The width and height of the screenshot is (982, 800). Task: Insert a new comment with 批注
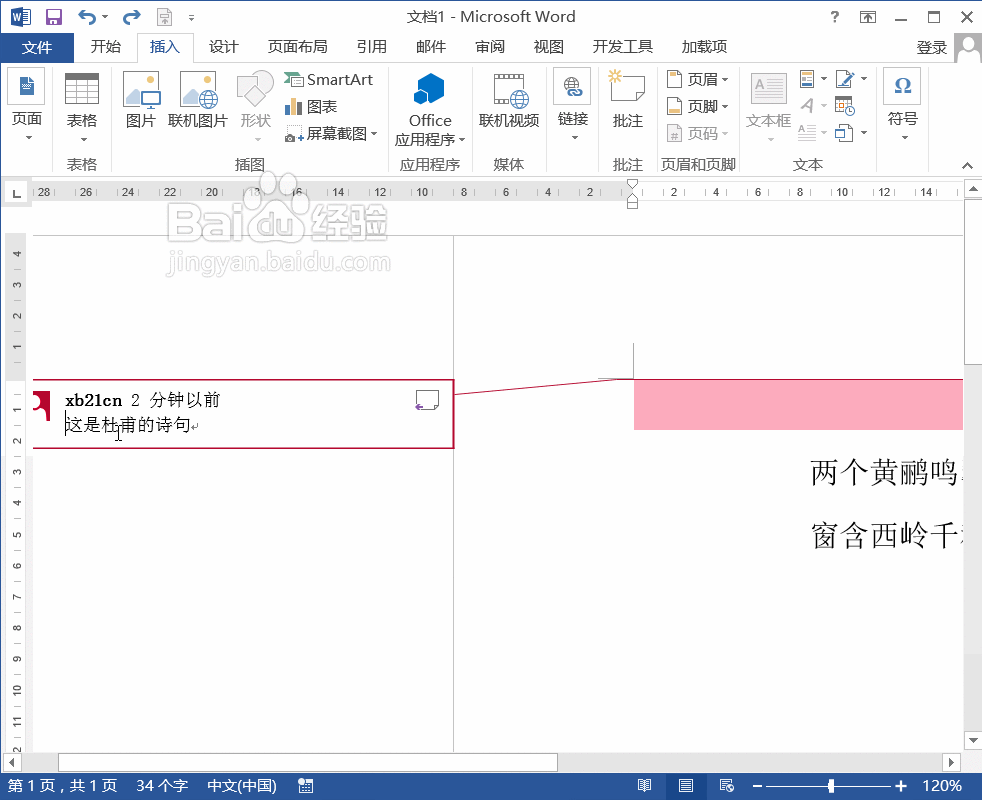click(627, 100)
